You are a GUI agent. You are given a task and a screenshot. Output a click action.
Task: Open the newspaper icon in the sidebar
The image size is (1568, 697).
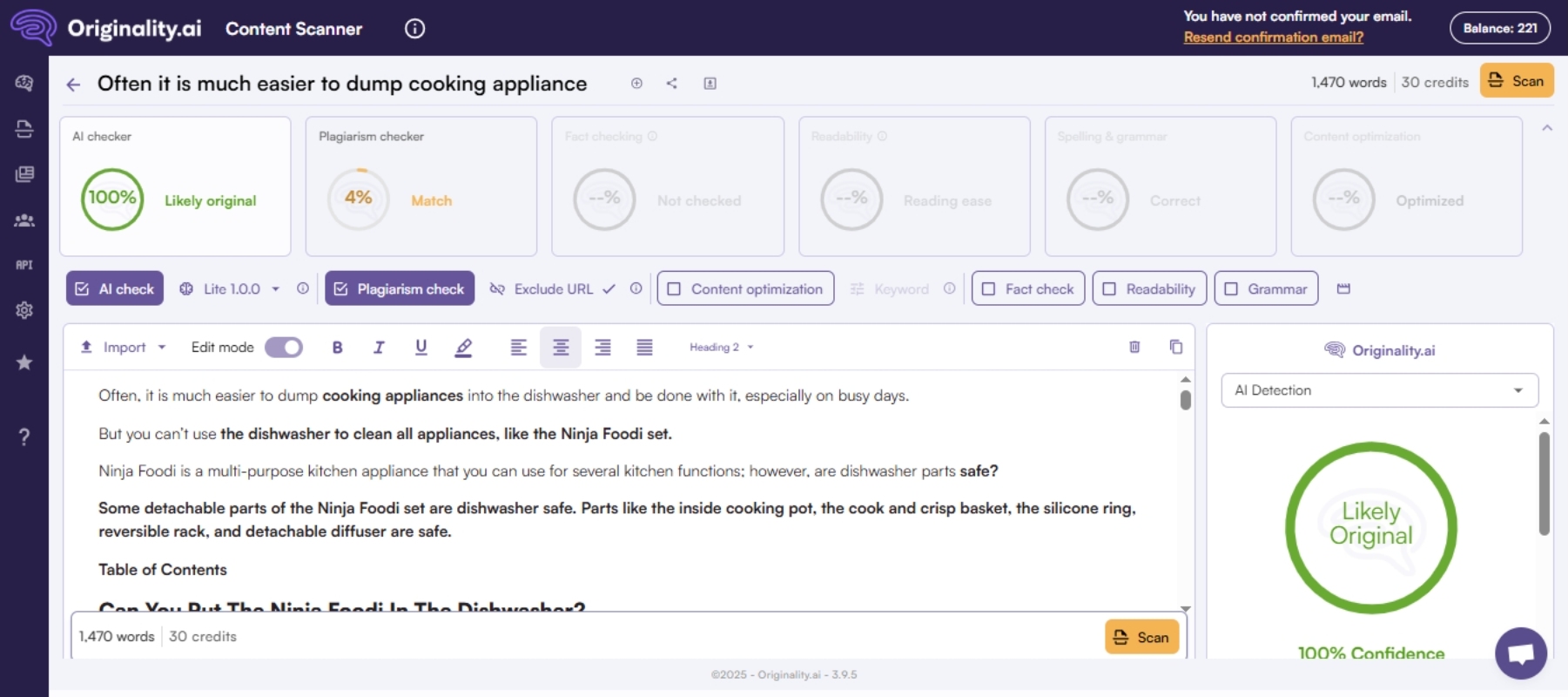pos(24,174)
